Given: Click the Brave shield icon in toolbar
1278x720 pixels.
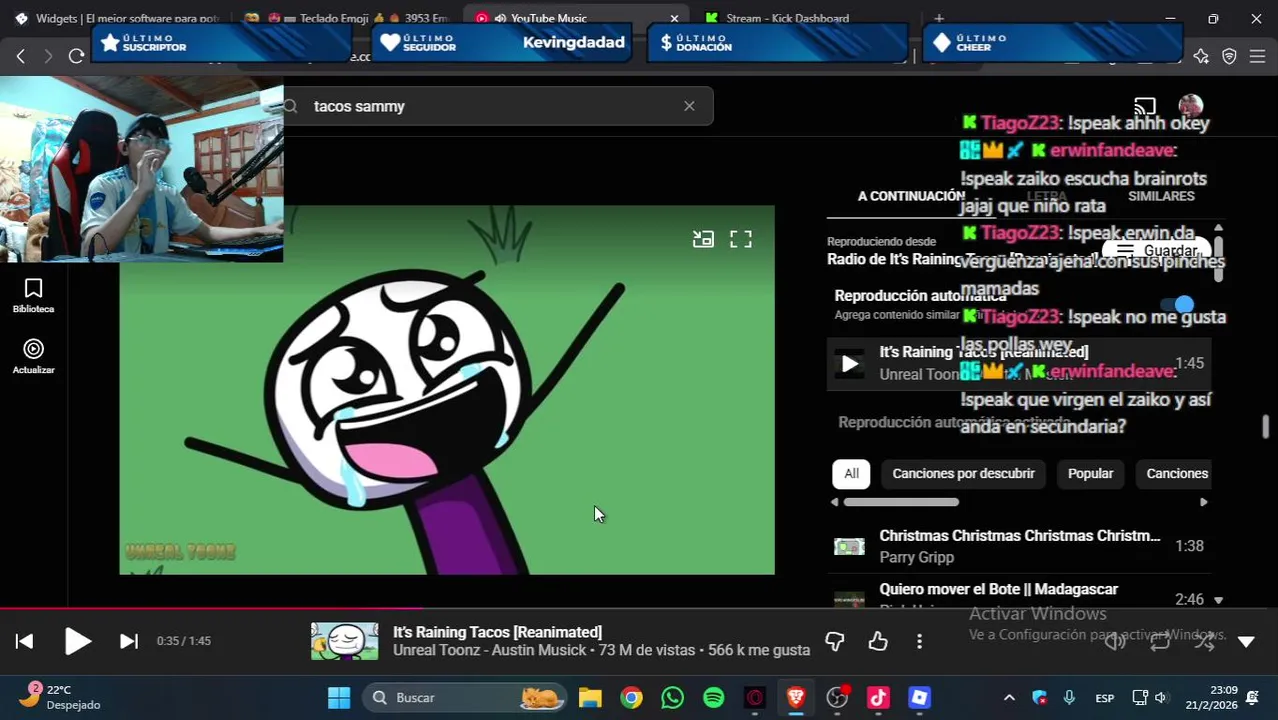Looking at the screenshot, I should coord(1230,56).
